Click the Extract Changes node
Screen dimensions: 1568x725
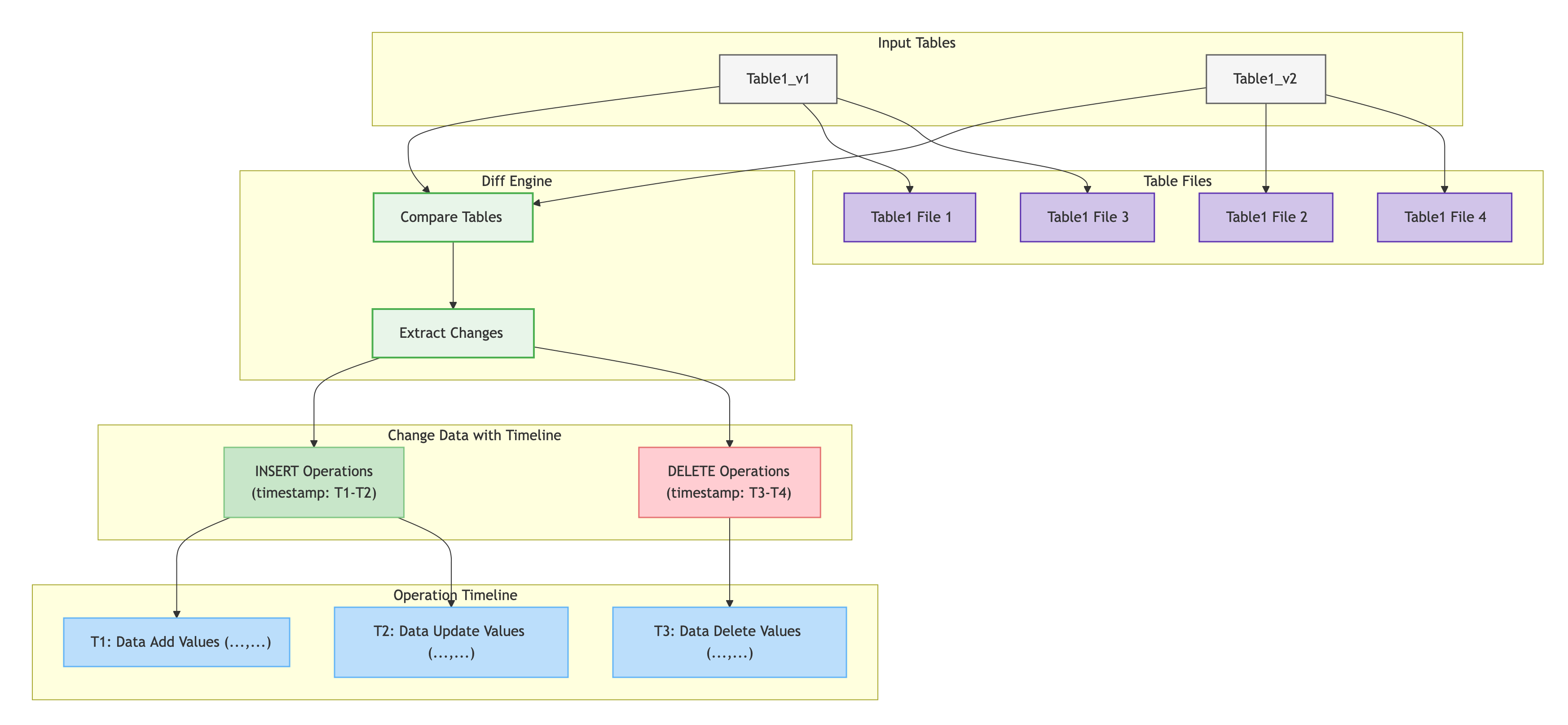[x=453, y=333]
